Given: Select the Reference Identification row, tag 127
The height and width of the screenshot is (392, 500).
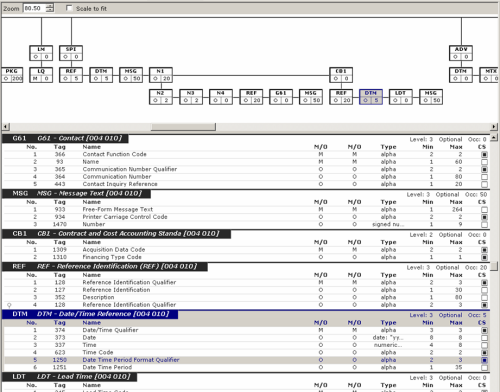Looking at the screenshot, I should click(246, 290).
